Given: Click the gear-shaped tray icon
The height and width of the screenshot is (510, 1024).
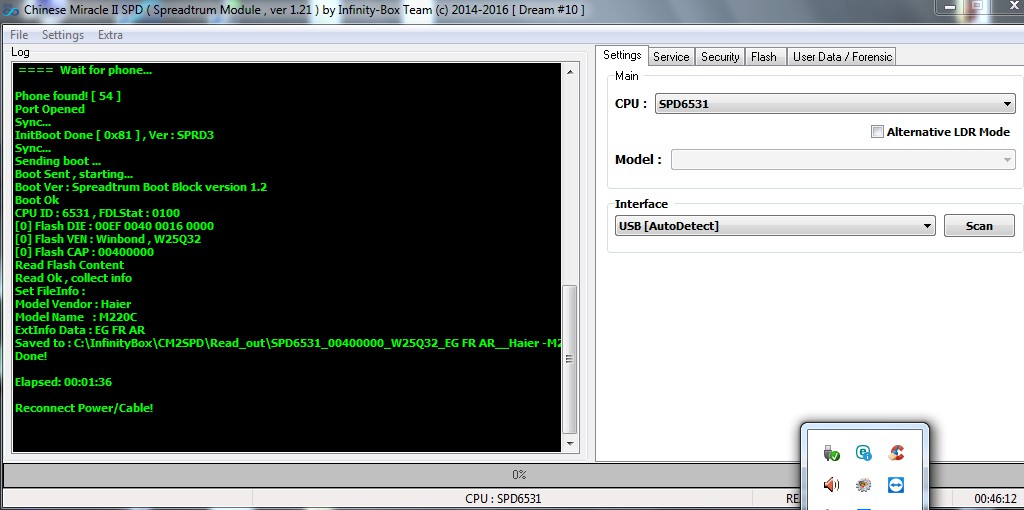Looking at the screenshot, I should pyautogui.click(x=864, y=485).
